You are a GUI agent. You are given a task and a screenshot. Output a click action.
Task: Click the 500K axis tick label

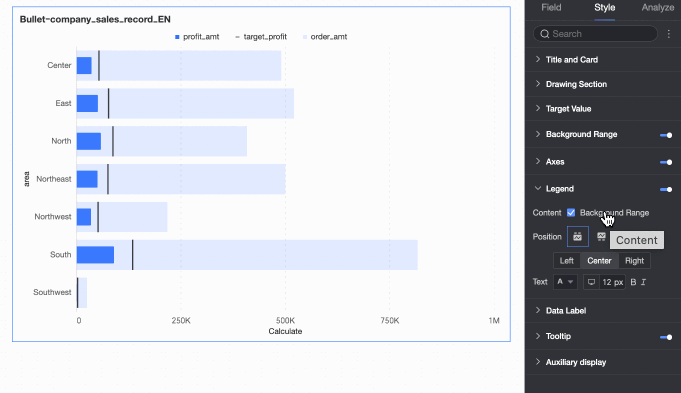(x=285, y=320)
